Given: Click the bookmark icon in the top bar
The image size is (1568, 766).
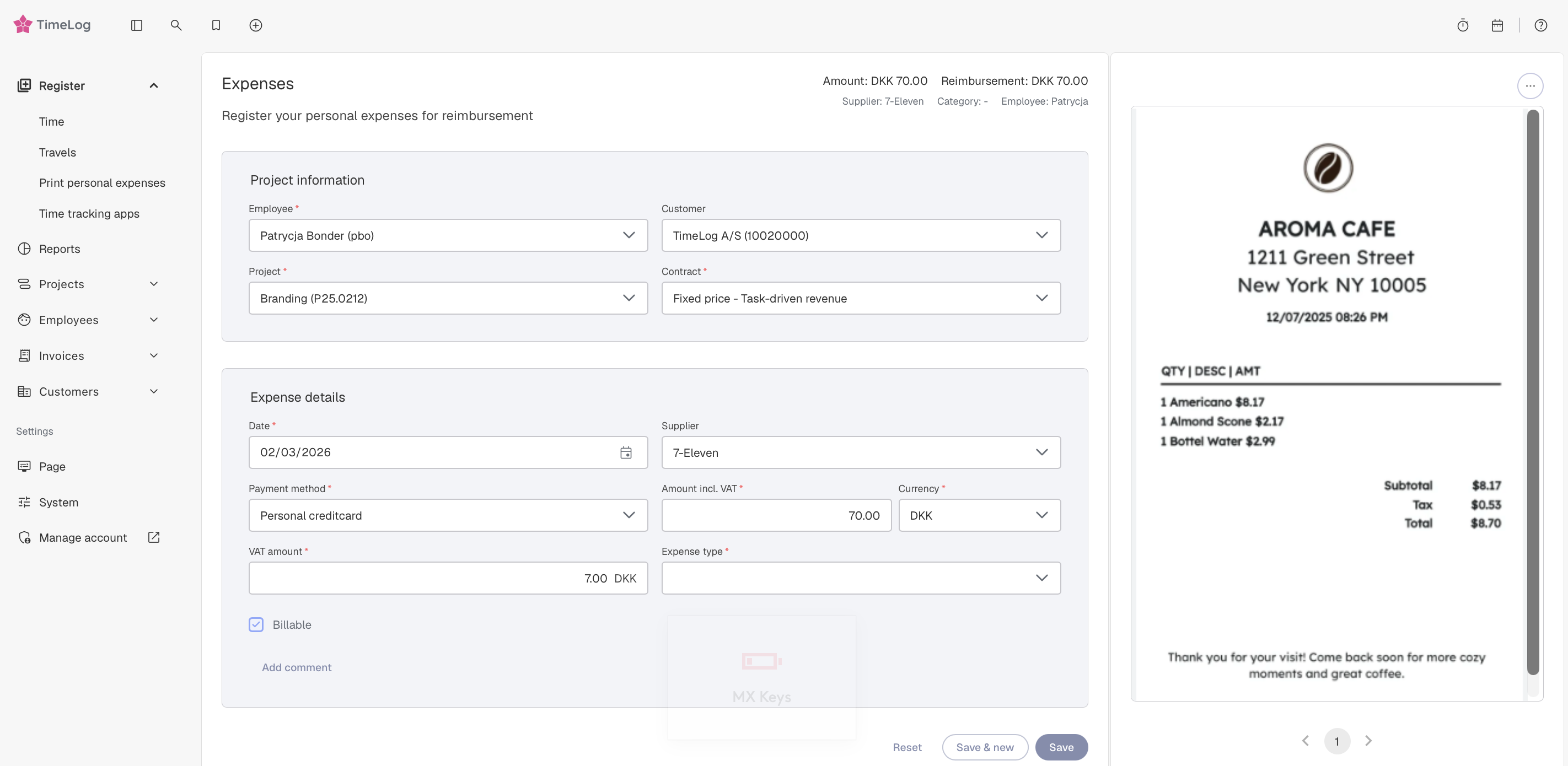Looking at the screenshot, I should [216, 25].
